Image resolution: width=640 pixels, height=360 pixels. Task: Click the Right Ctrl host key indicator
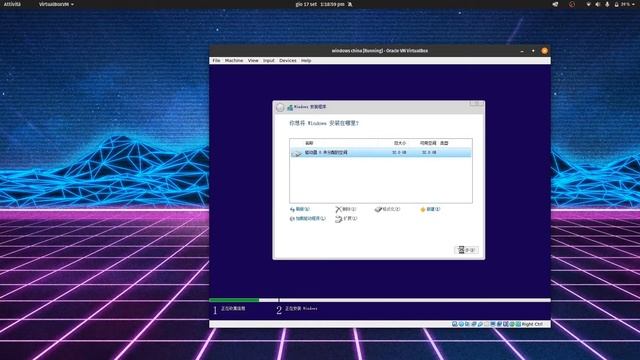(532, 324)
